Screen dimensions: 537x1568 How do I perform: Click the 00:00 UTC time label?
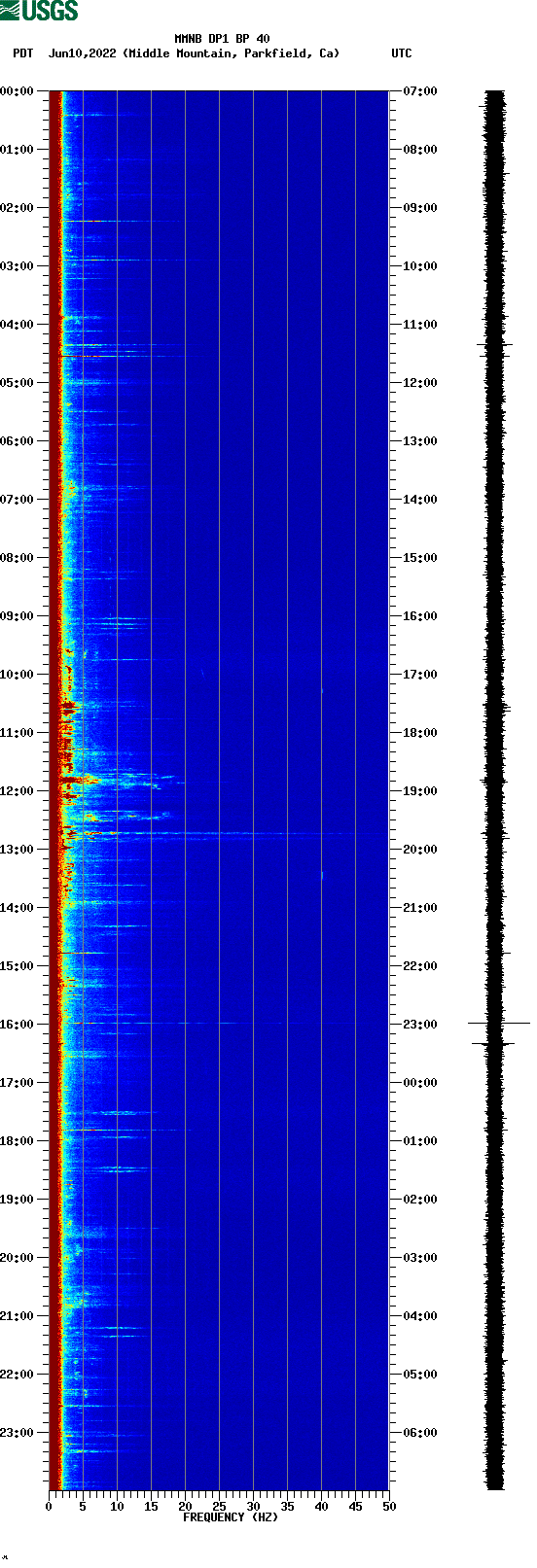pos(420,1083)
